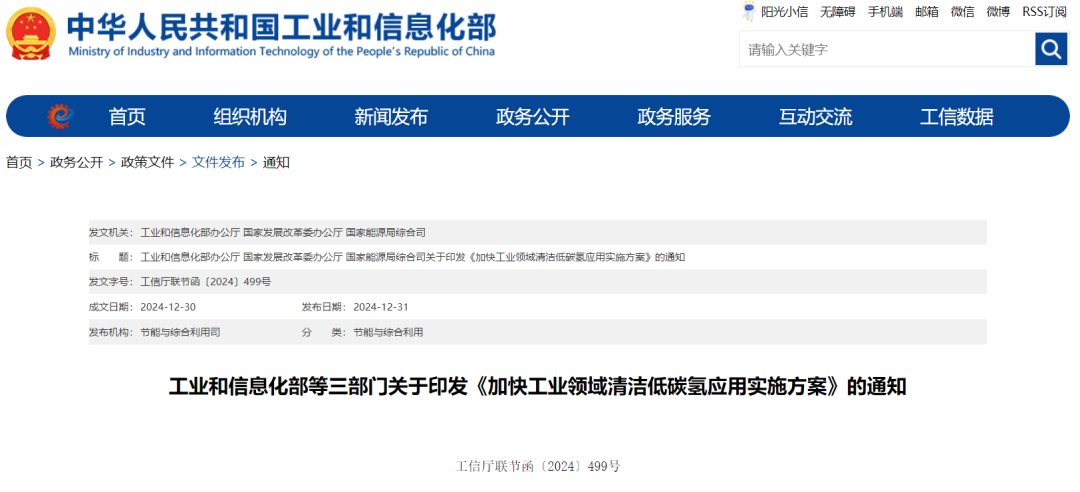Select 发文字号 value 工信厅联节函〔2024〕499号 in the table
The image size is (1080, 492).
(206, 282)
